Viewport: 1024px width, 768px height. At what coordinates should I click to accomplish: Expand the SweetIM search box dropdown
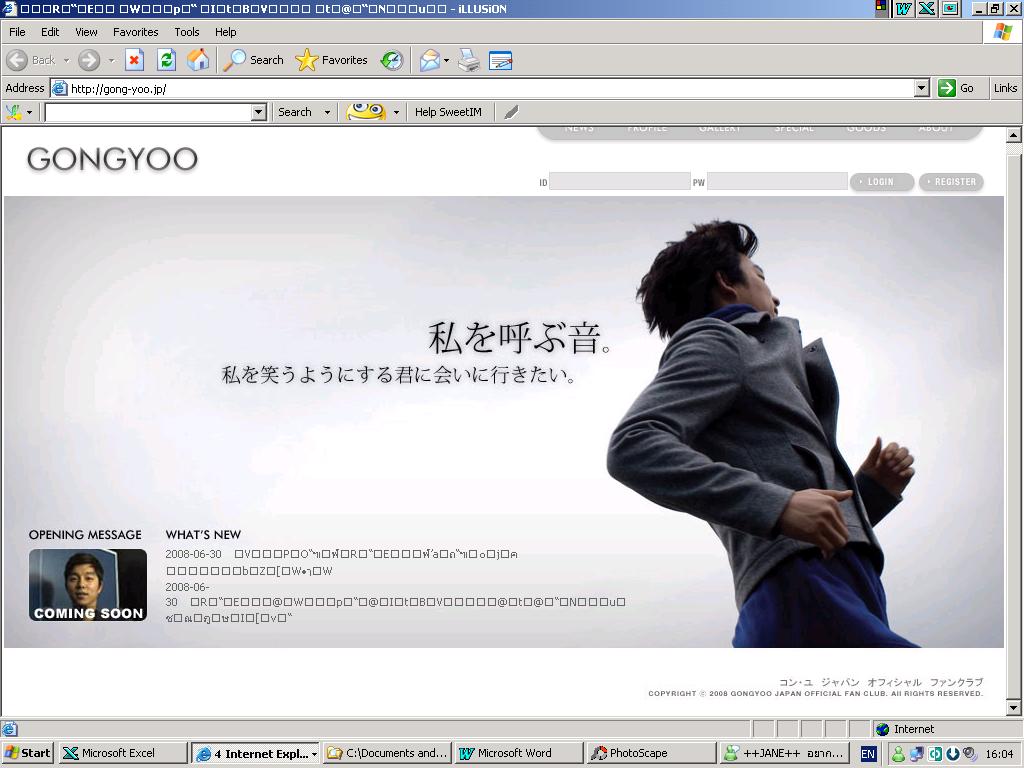pyautogui.click(x=259, y=112)
